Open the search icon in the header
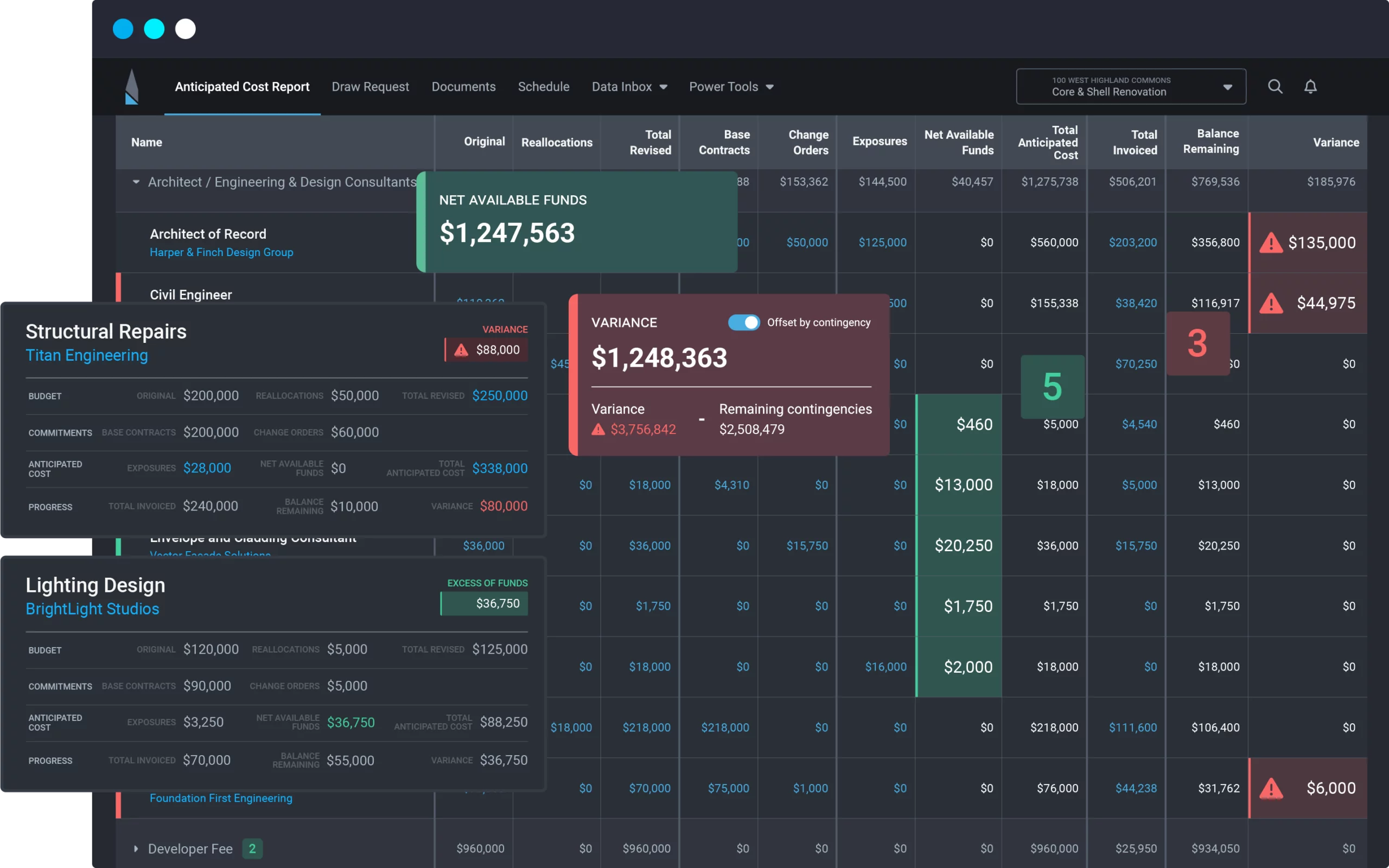 click(1275, 86)
